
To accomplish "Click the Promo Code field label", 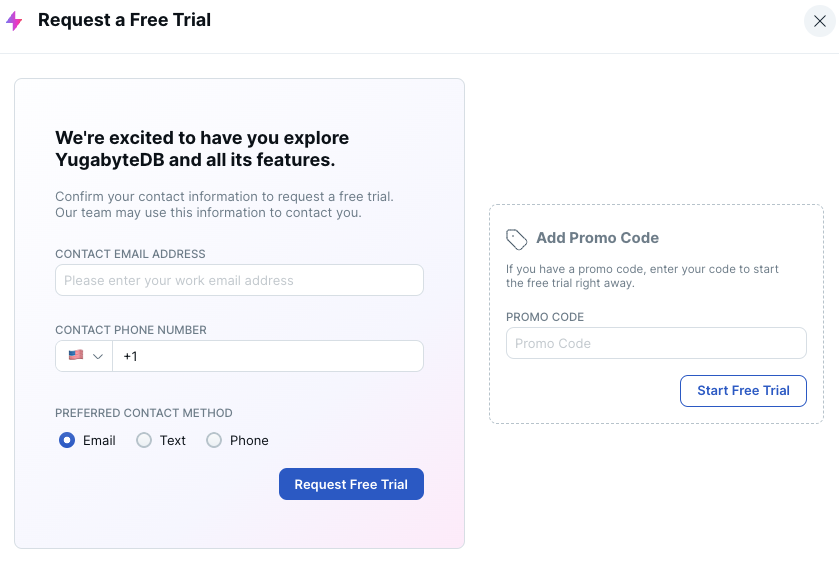I will (x=545, y=317).
